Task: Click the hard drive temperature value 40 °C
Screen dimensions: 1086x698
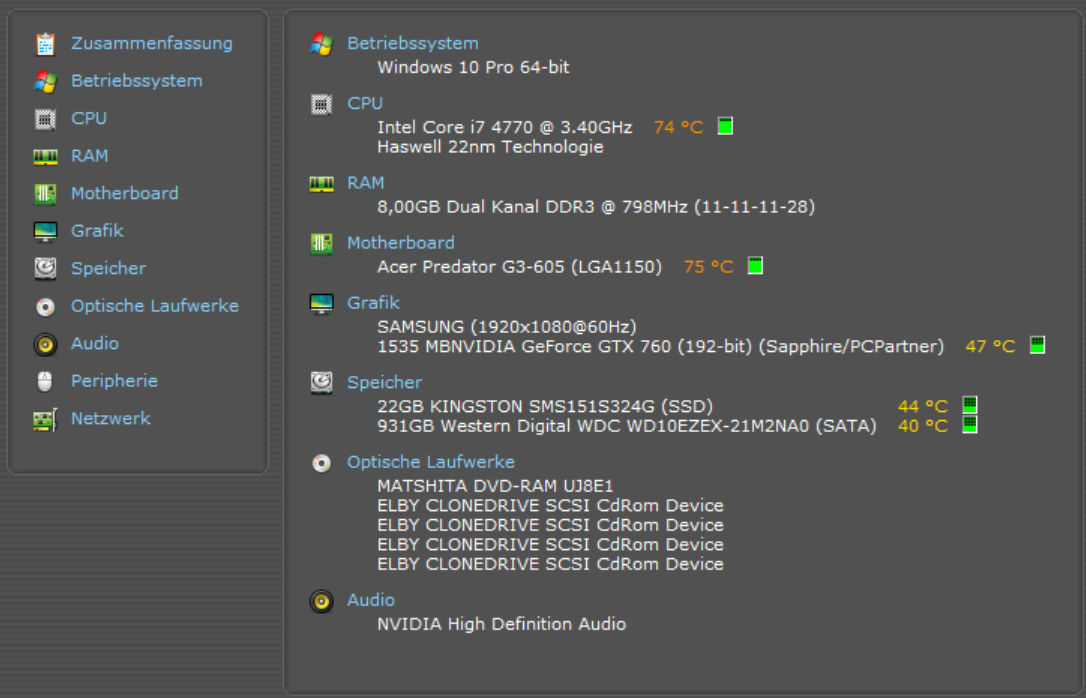Action: (923, 426)
